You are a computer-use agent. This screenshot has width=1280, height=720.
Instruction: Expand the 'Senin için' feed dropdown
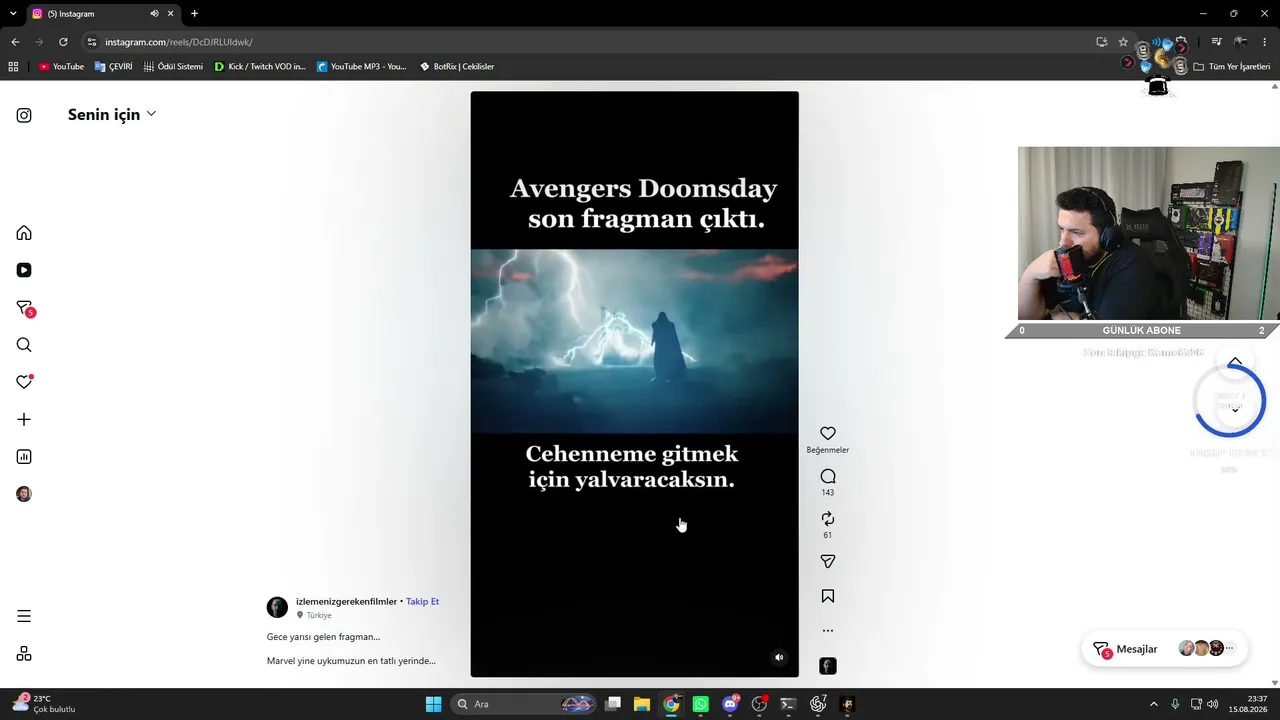pyautogui.click(x=112, y=114)
